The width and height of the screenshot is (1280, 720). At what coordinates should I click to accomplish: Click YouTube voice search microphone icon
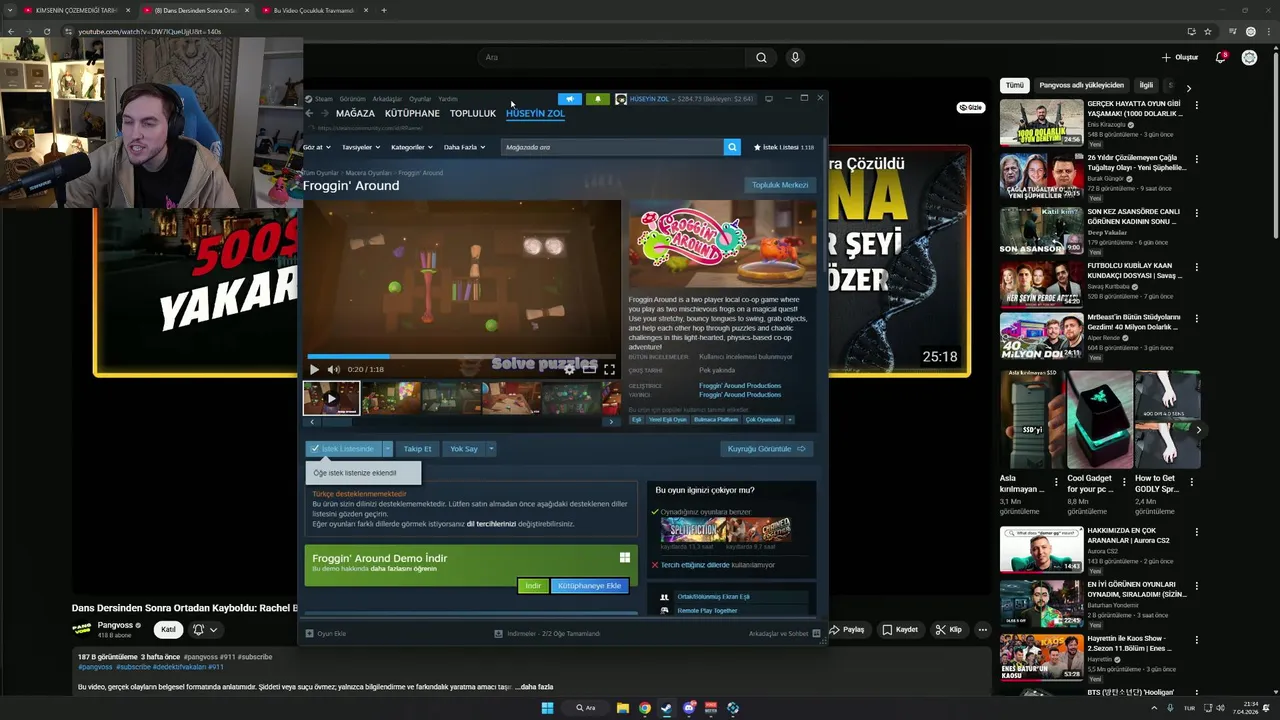pyautogui.click(x=795, y=58)
